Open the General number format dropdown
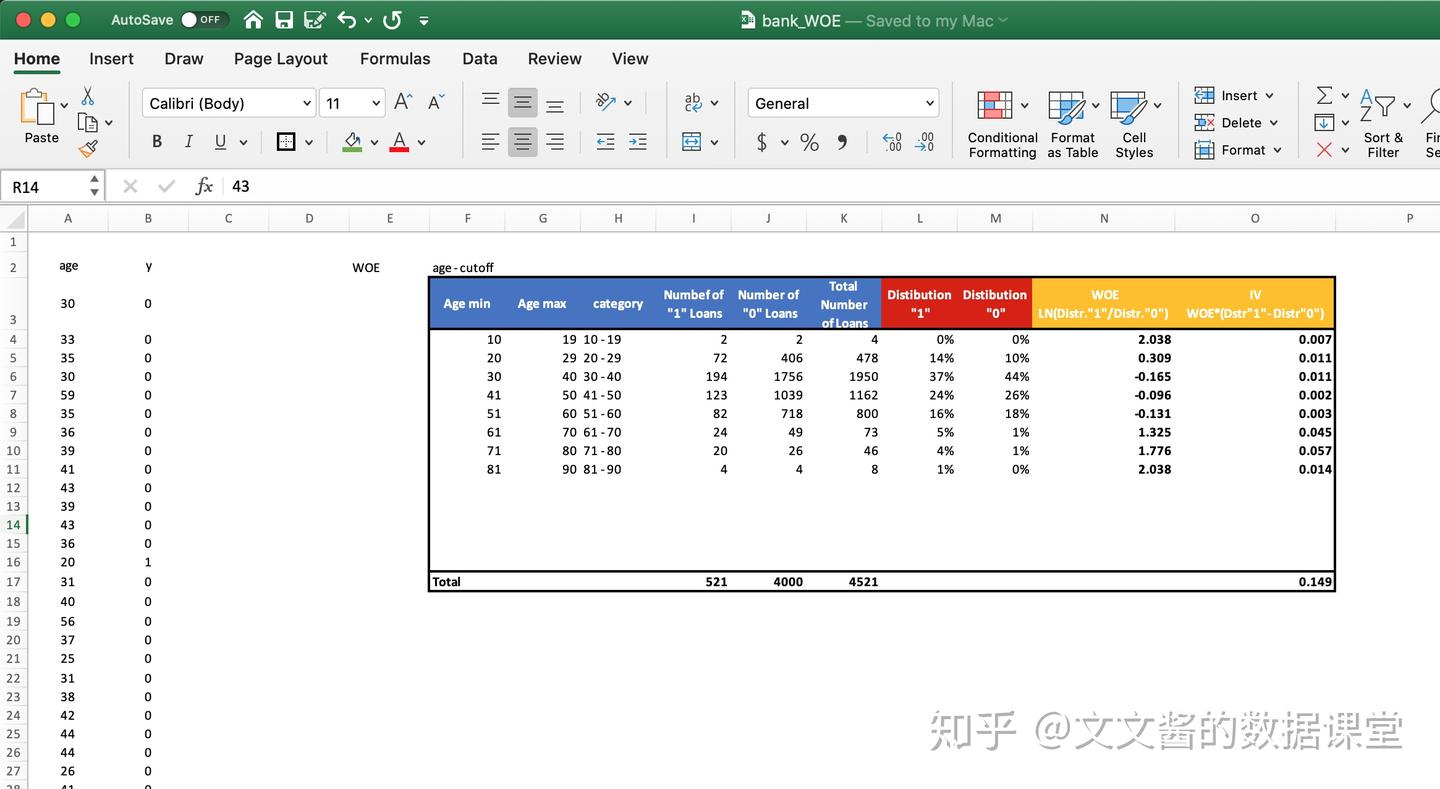The image size is (1440, 789). click(x=841, y=103)
